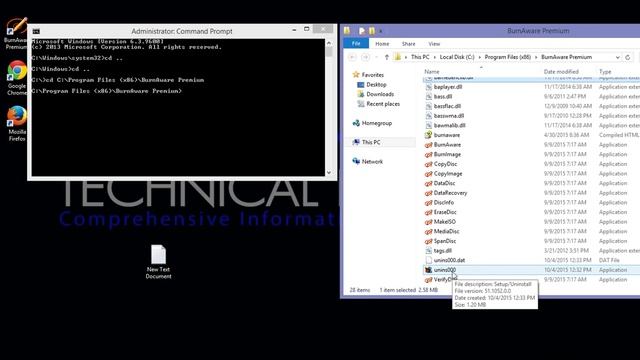
Task: Click the Command Prompt window system icon
Action: 36,31
